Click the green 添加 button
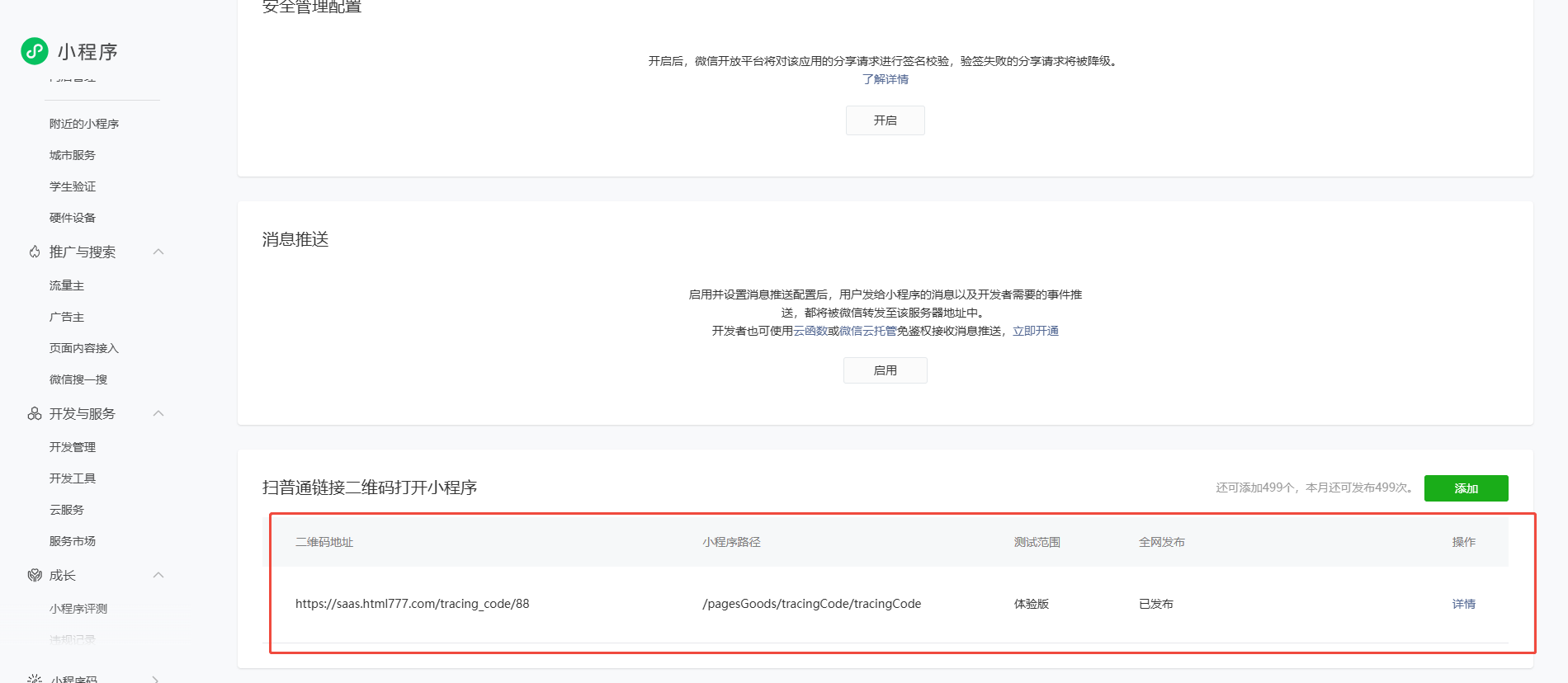This screenshot has width=1568, height=683. click(1466, 488)
